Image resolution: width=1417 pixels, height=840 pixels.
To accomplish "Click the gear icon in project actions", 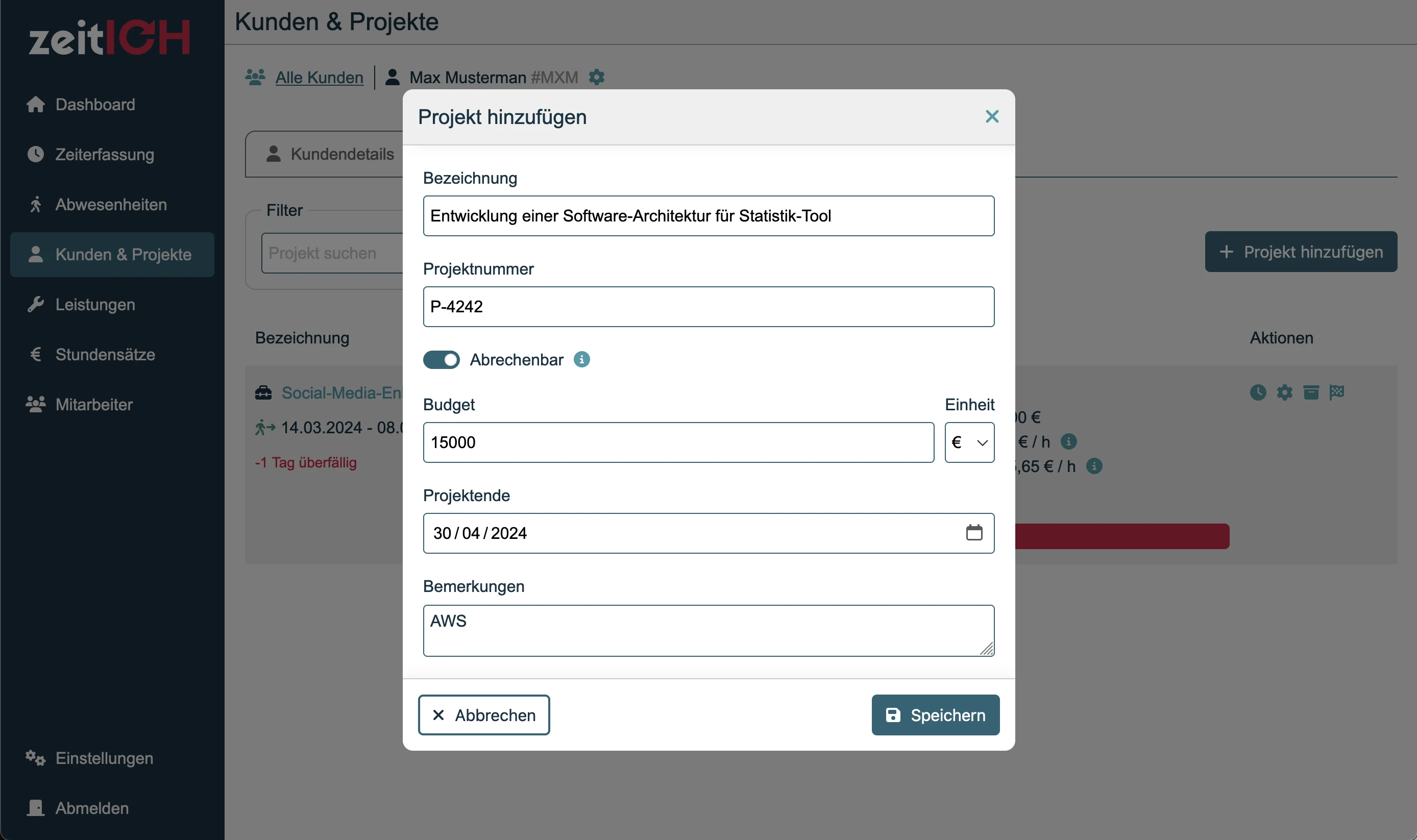I will (1284, 392).
